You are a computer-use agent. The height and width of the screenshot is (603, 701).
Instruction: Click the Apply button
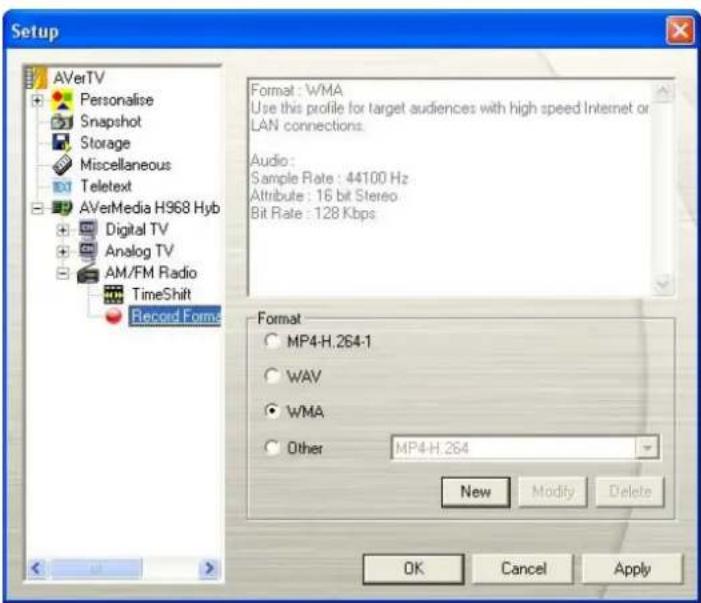click(633, 569)
